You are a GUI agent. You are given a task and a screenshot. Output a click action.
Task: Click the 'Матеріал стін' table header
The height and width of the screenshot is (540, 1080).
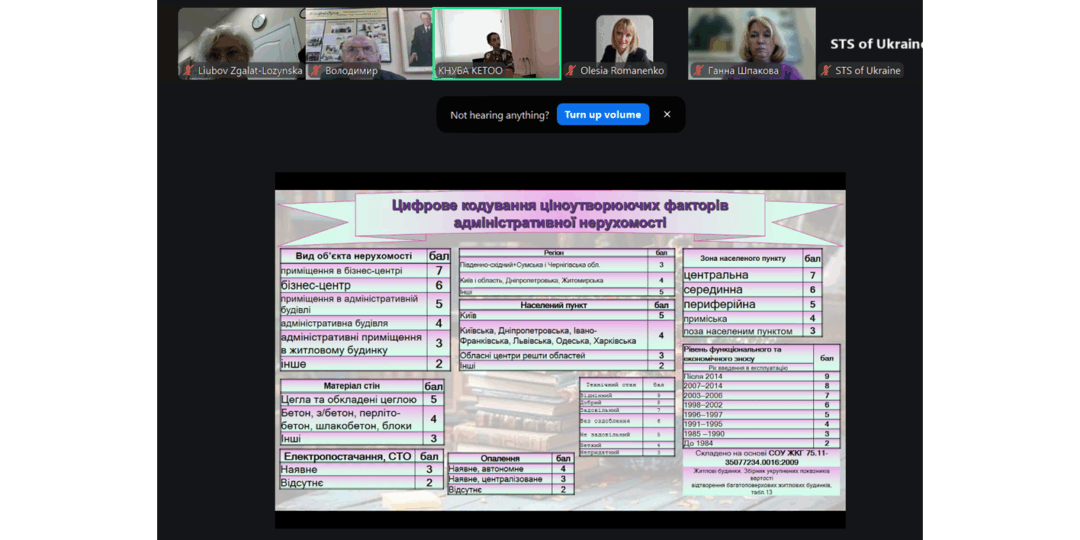point(351,386)
